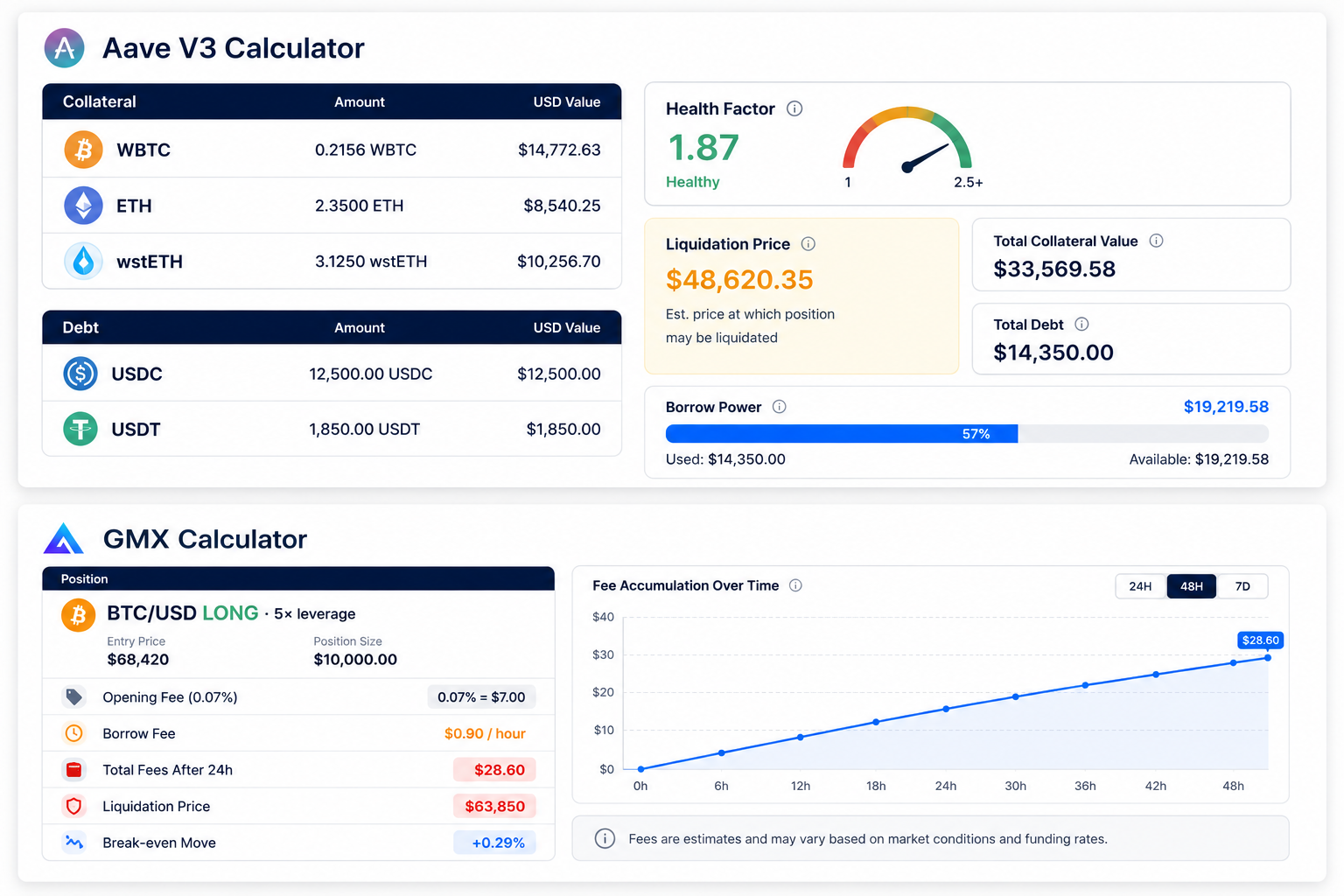Click the 0.07% = $7.00 fee badge
Image resolution: width=1344 pixels, height=896 pixels.
481,697
